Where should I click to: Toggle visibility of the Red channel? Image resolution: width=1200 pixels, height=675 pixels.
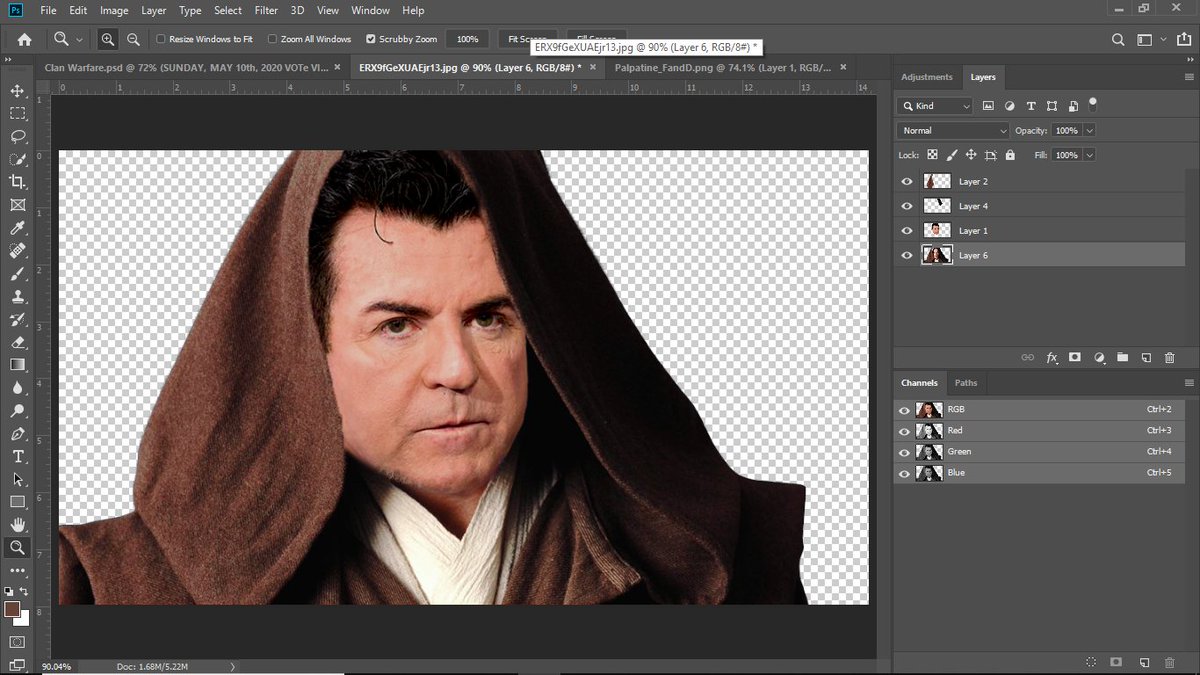(x=905, y=431)
